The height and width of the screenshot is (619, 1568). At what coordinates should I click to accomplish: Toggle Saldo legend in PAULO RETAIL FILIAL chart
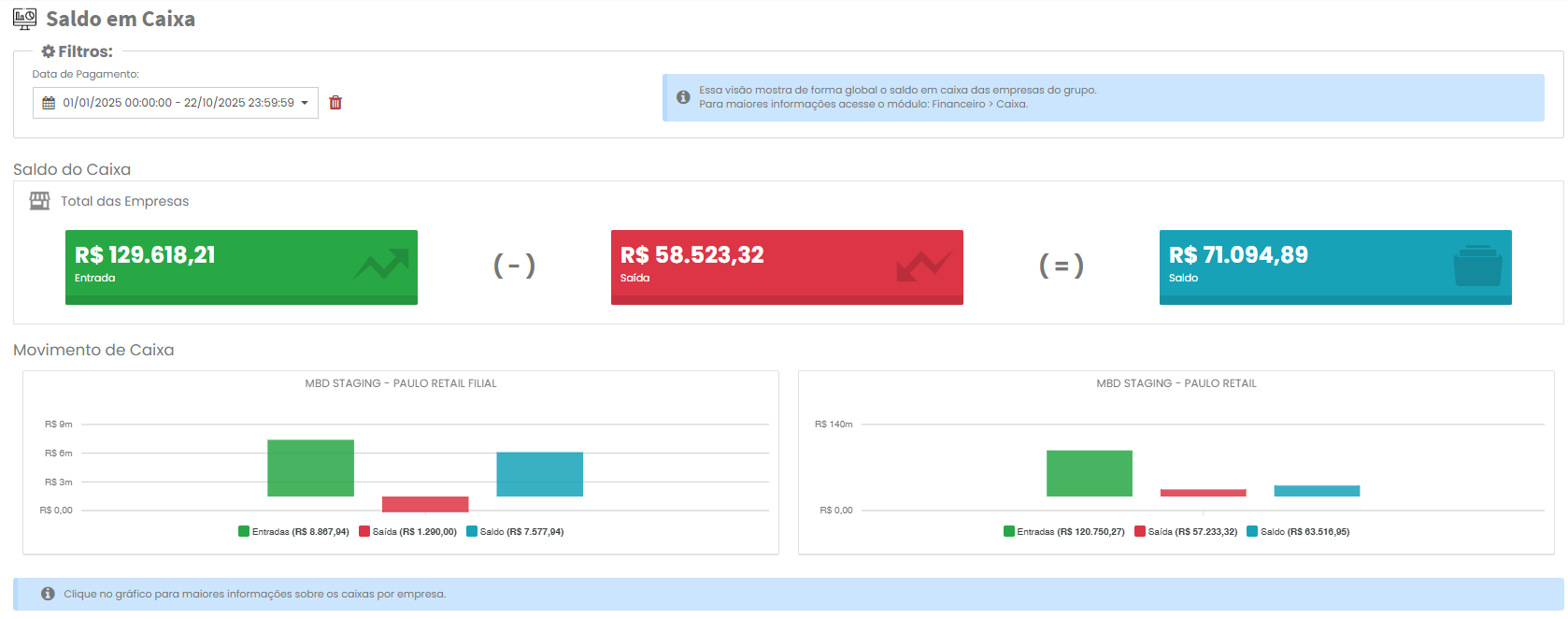(x=514, y=532)
